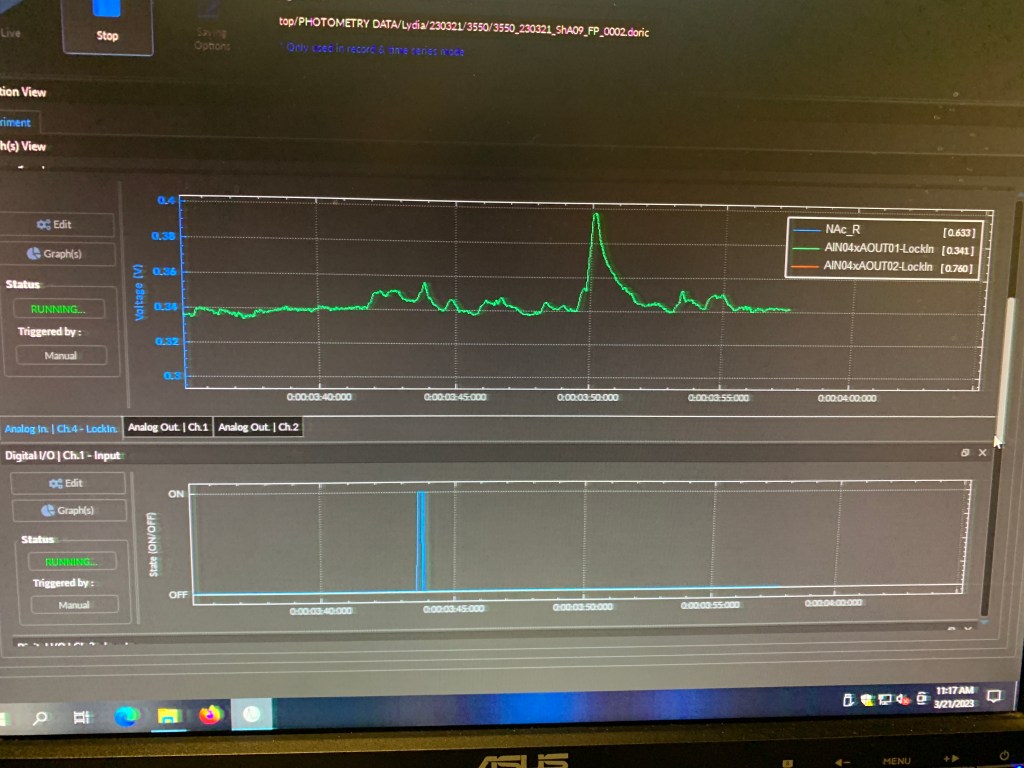Viewport: 1024px width, 768px height.
Task: Open File Explorer in the taskbar
Action: [169, 716]
